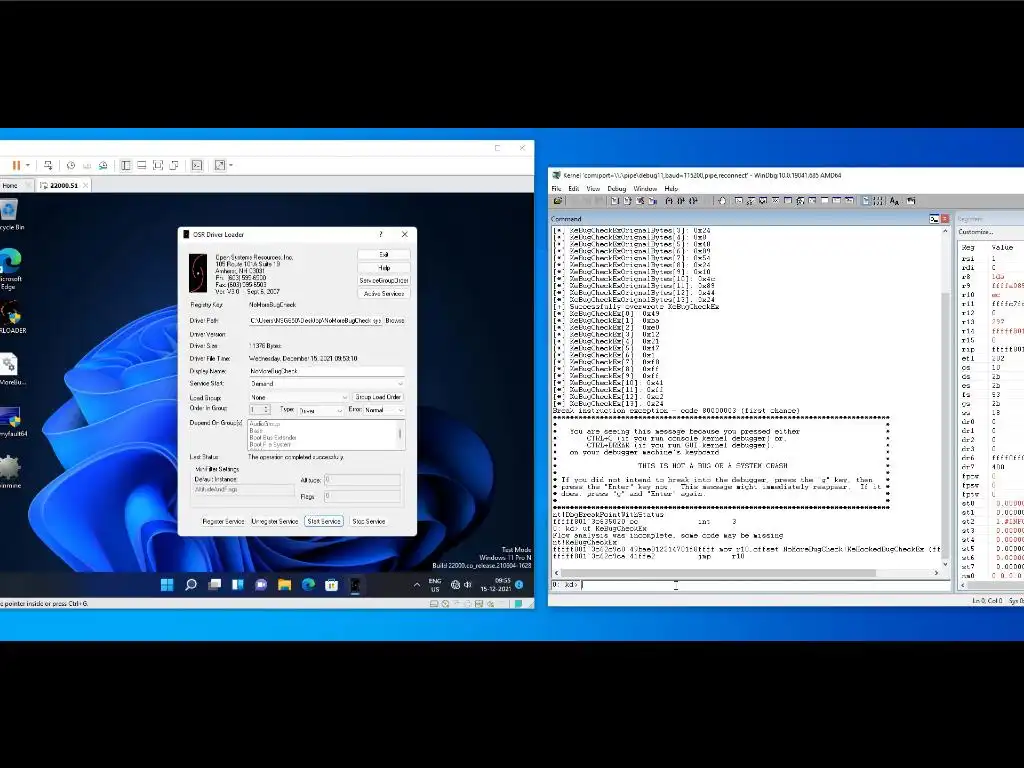The image size is (1024, 768).
Task: Open the File menu in WinDbg
Action: (556, 189)
